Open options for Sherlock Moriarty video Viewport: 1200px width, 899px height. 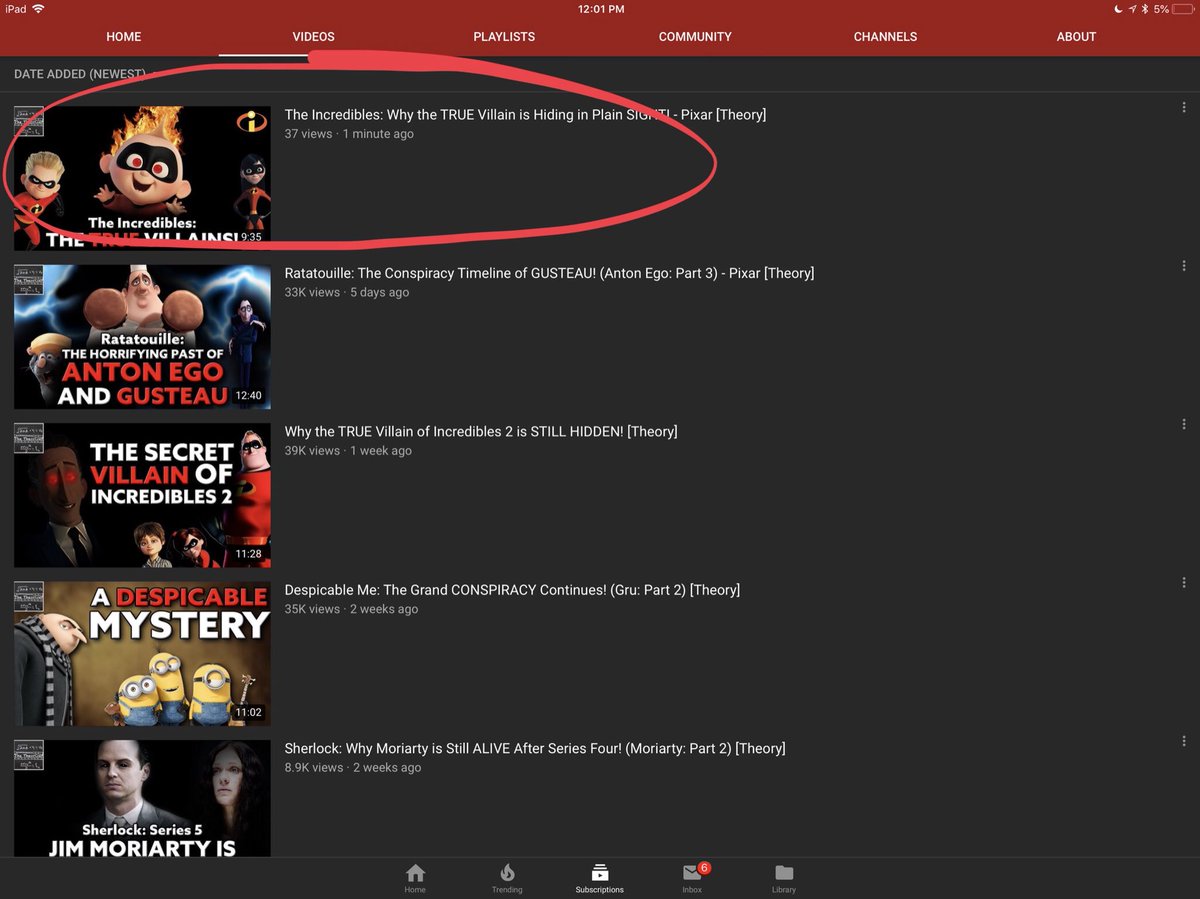pyautogui.click(x=1184, y=741)
